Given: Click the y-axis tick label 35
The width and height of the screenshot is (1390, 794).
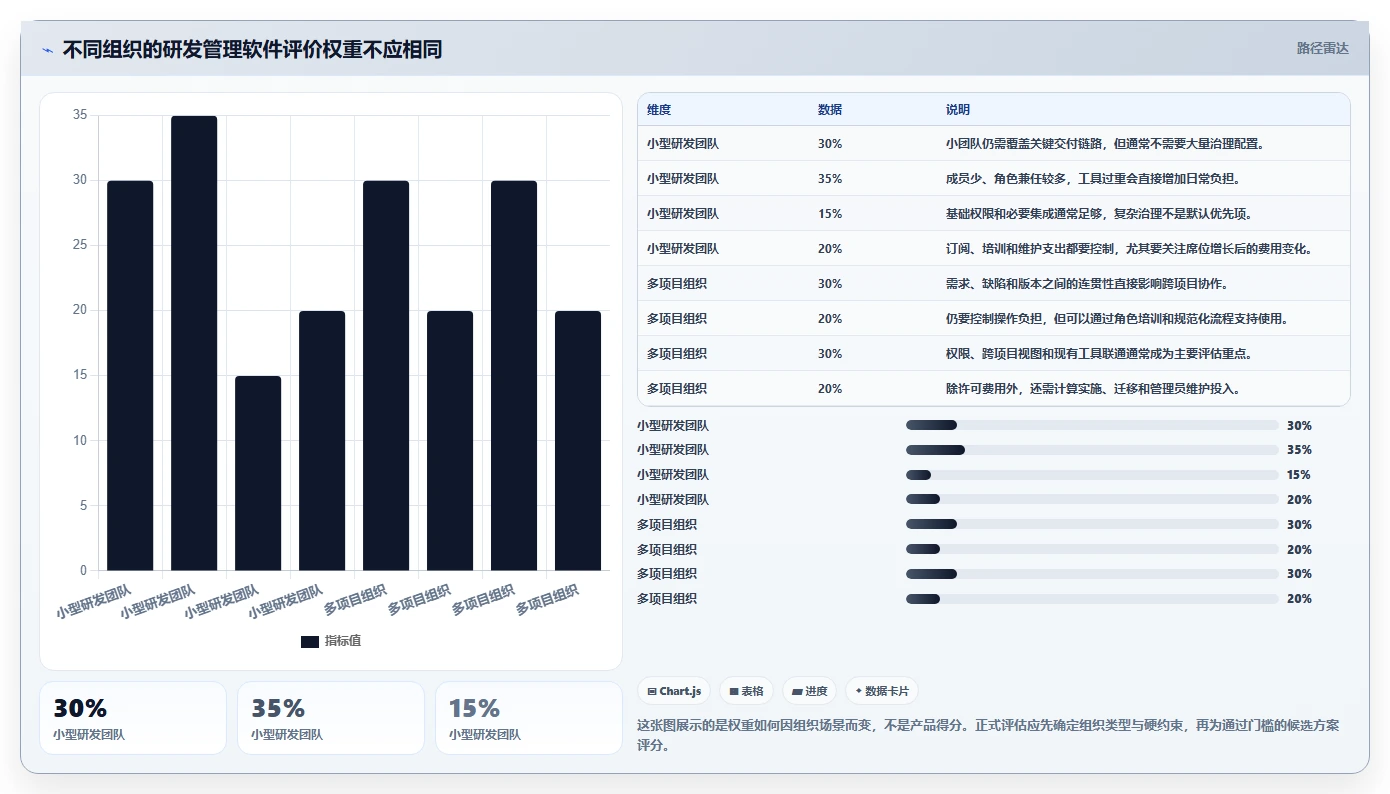Looking at the screenshot, I should [x=80, y=115].
